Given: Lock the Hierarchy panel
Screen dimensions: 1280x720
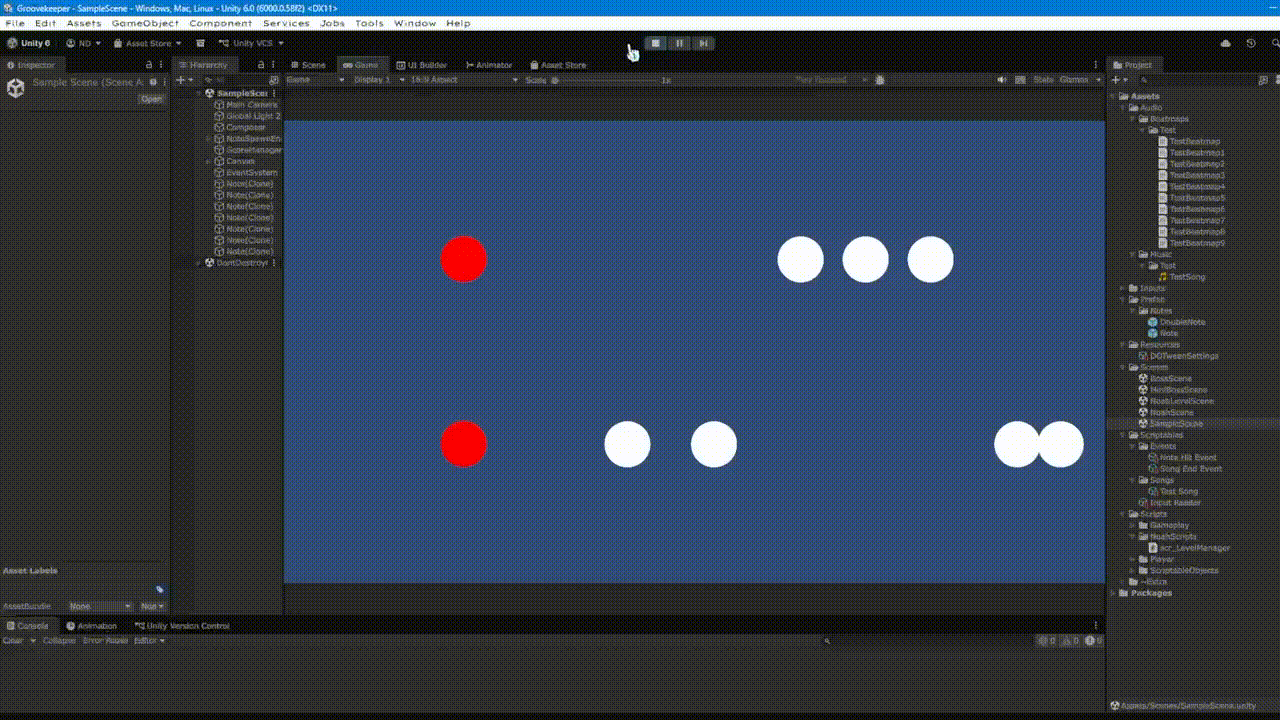Looking at the screenshot, I should tap(262, 65).
